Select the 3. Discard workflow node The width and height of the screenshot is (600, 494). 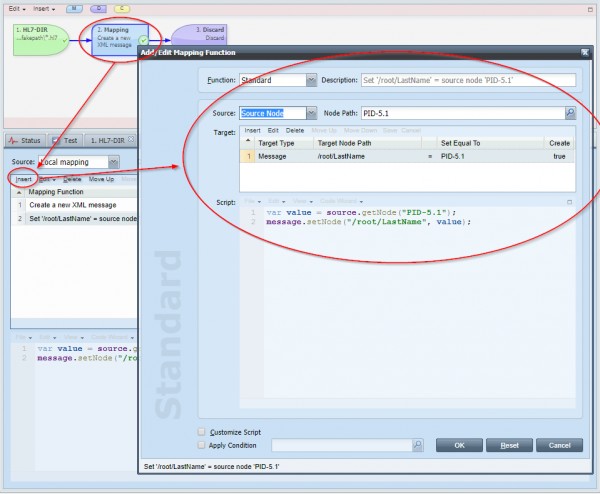[x=199, y=35]
